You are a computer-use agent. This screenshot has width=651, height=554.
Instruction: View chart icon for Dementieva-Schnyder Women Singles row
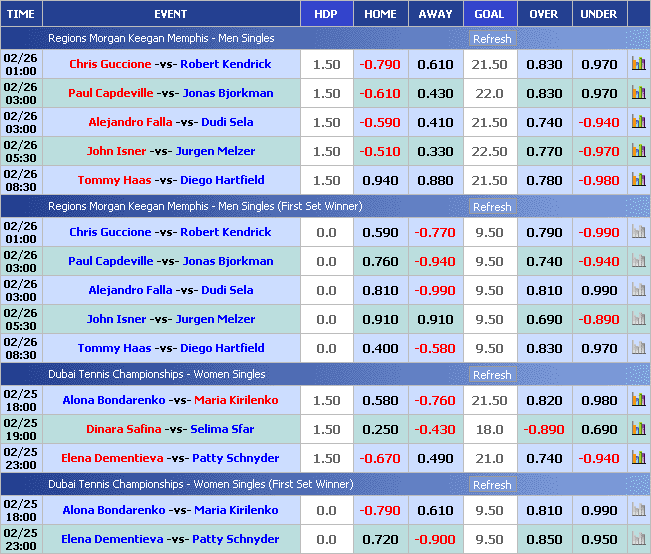pyautogui.click(x=638, y=458)
